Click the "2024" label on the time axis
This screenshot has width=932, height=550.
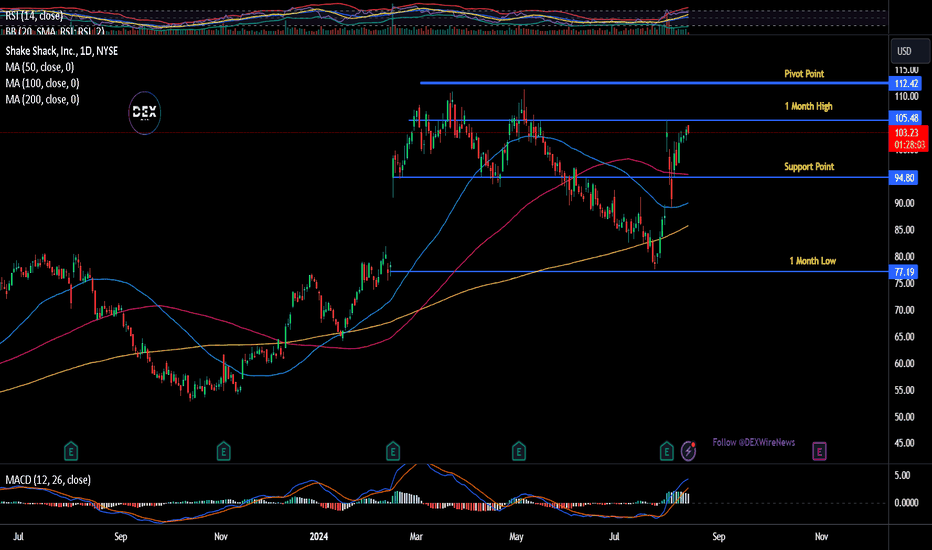pyautogui.click(x=319, y=537)
